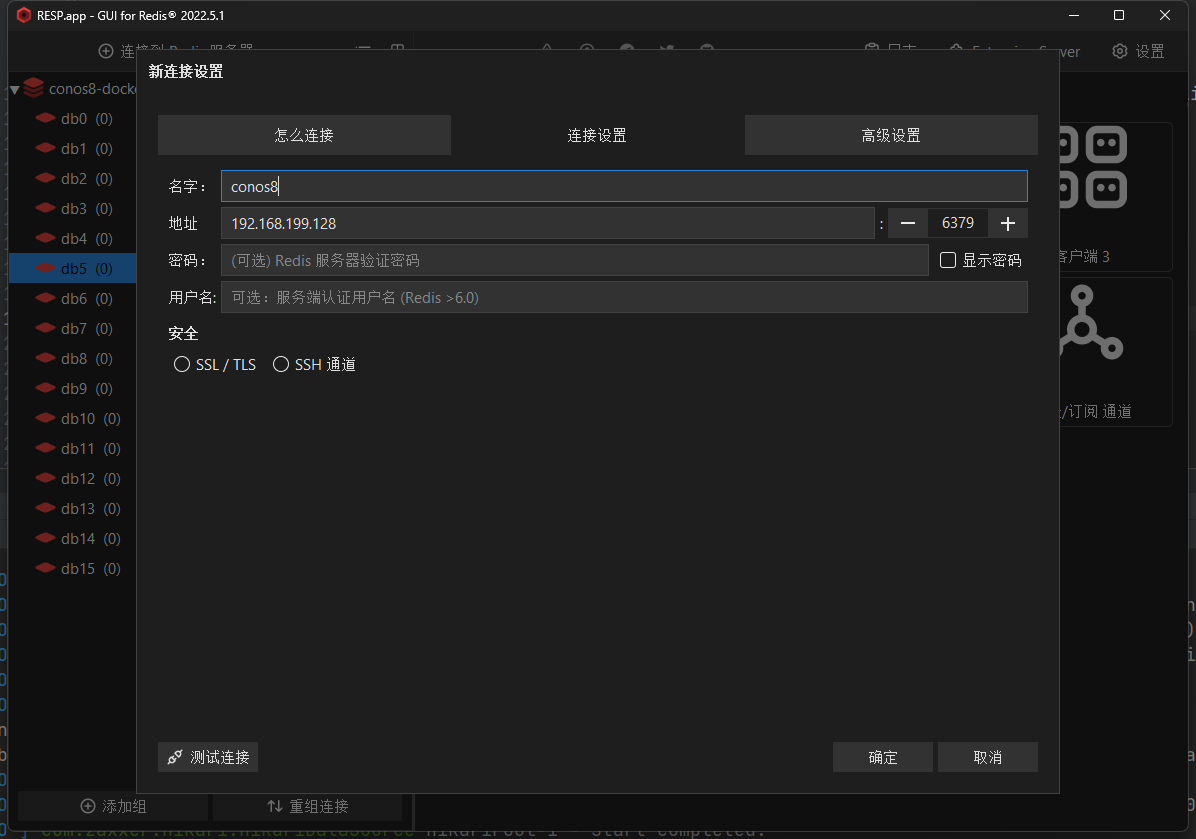Click the highlighted db5 (0) row
This screenshot has height=839, width=1196.
(x=72, y=268)
